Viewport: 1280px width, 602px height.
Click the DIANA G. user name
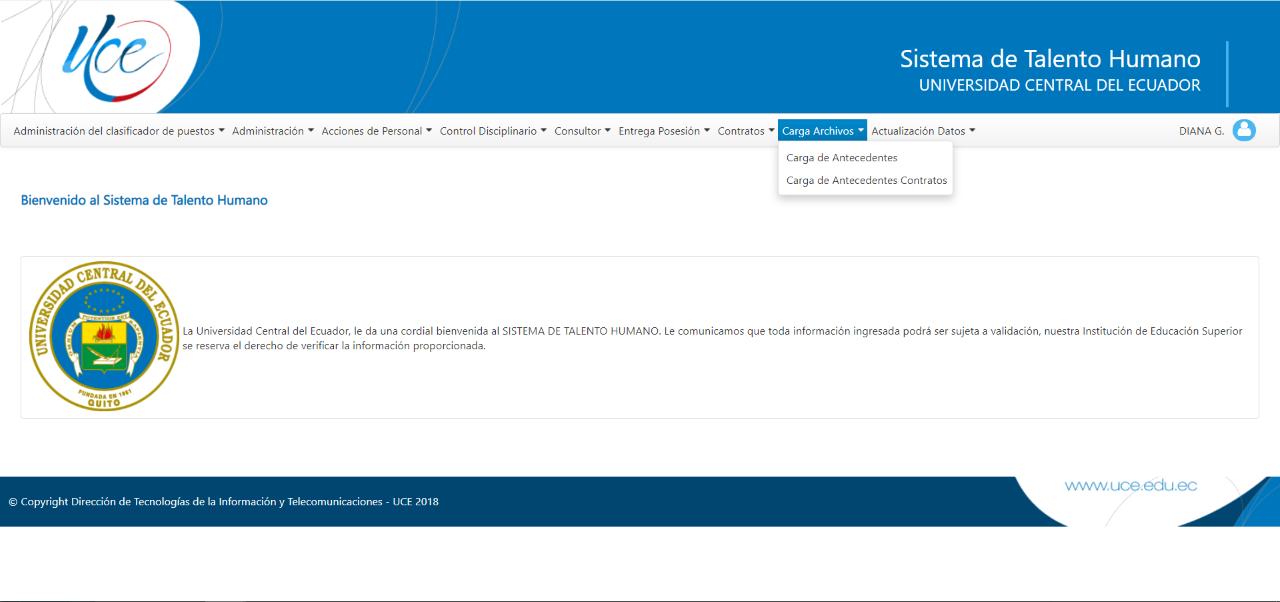point(1201,131)
